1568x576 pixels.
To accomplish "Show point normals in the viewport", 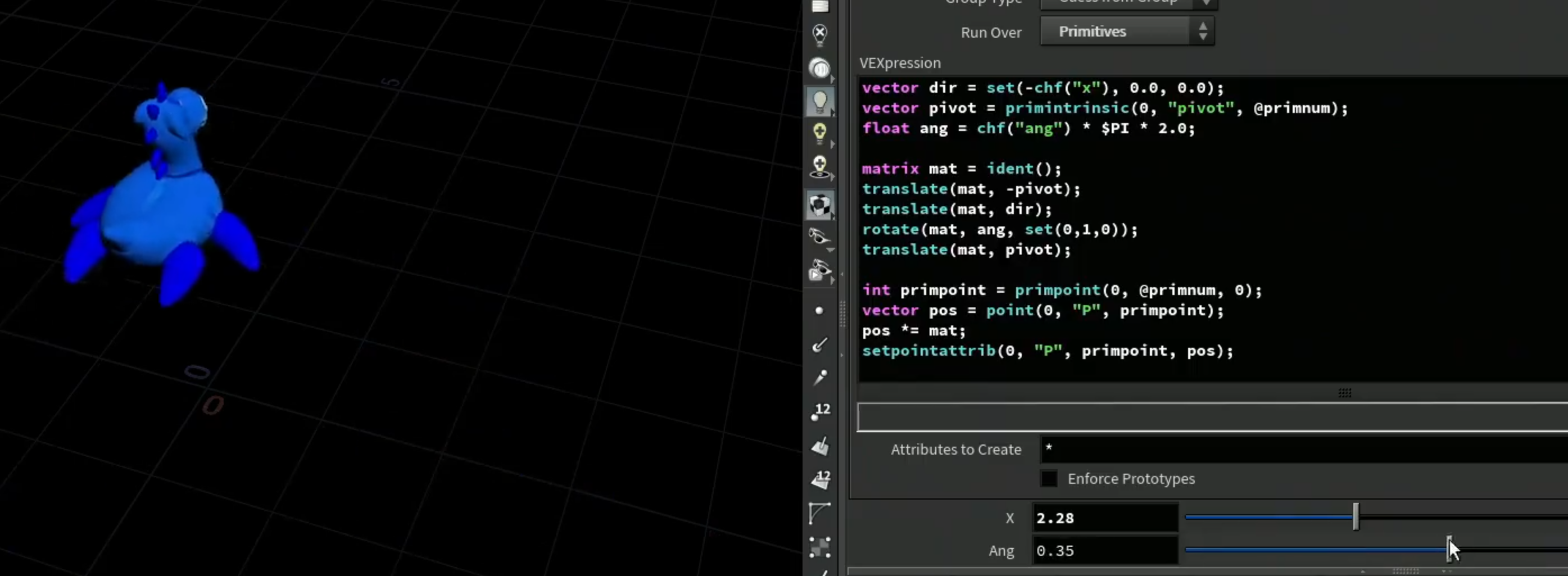I will 820,345.
